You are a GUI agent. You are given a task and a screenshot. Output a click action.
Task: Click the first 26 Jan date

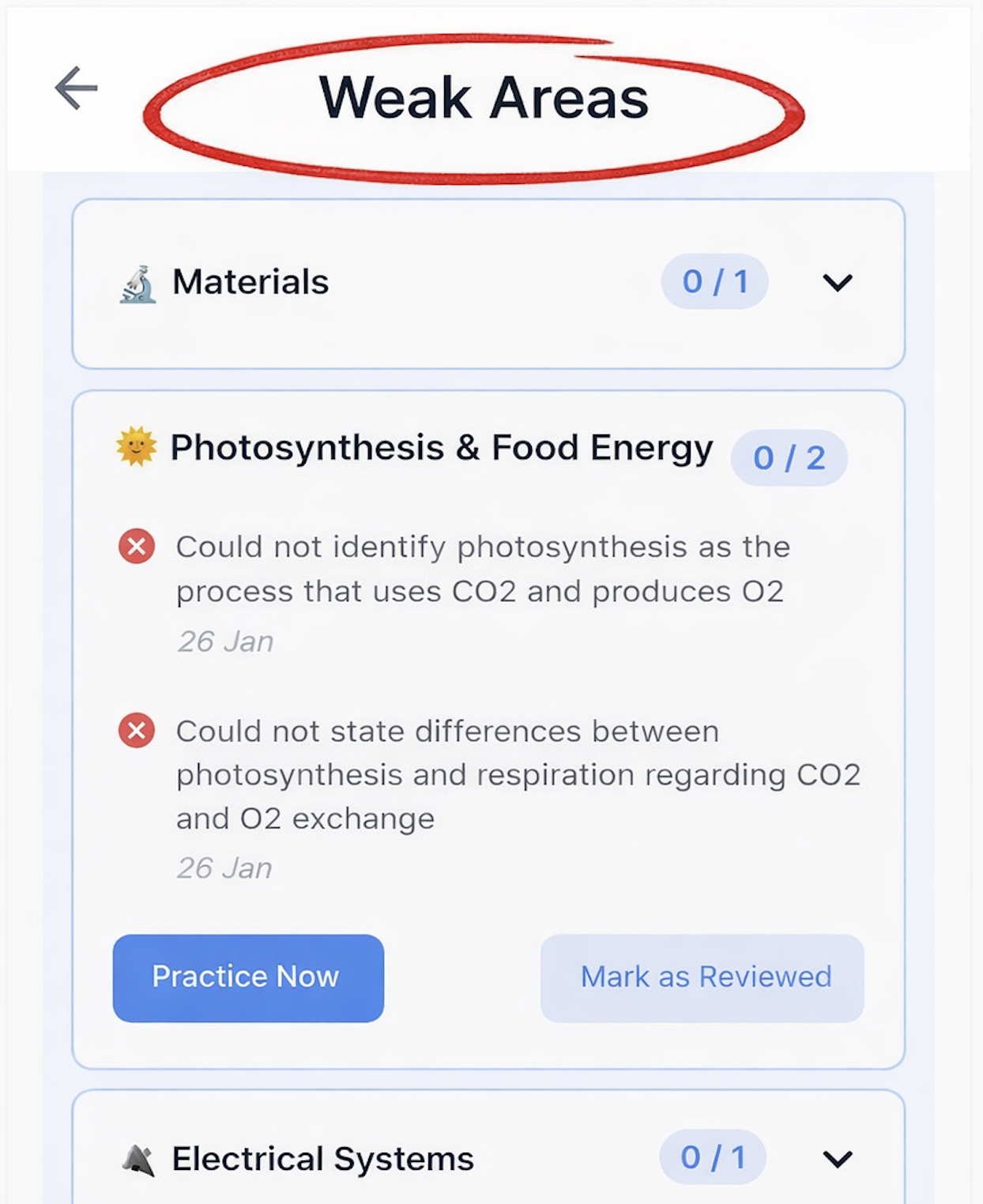[x=225, y=642]
